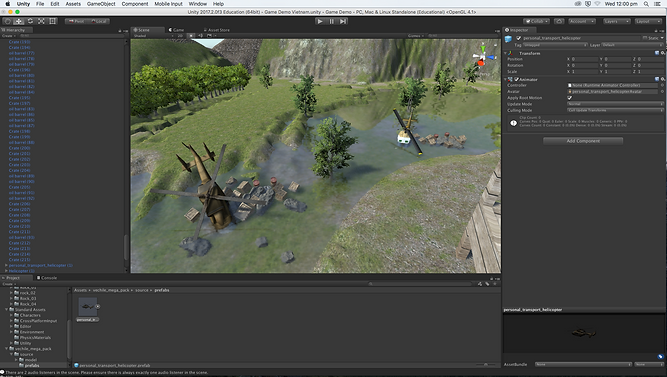Expand the Characters folder
The height and width of the screenshot is (377, 667).
point(11,315)
